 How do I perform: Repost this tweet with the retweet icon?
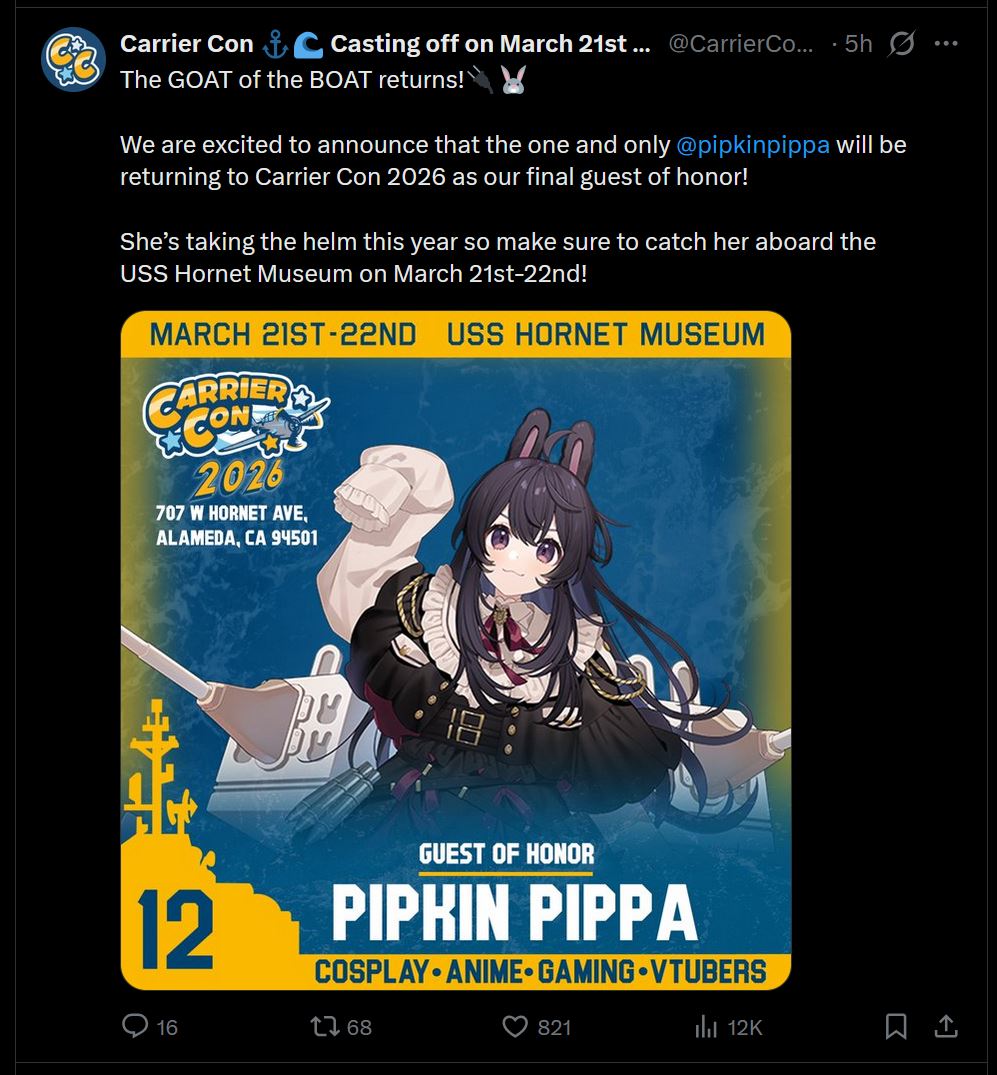point(324,1026)
